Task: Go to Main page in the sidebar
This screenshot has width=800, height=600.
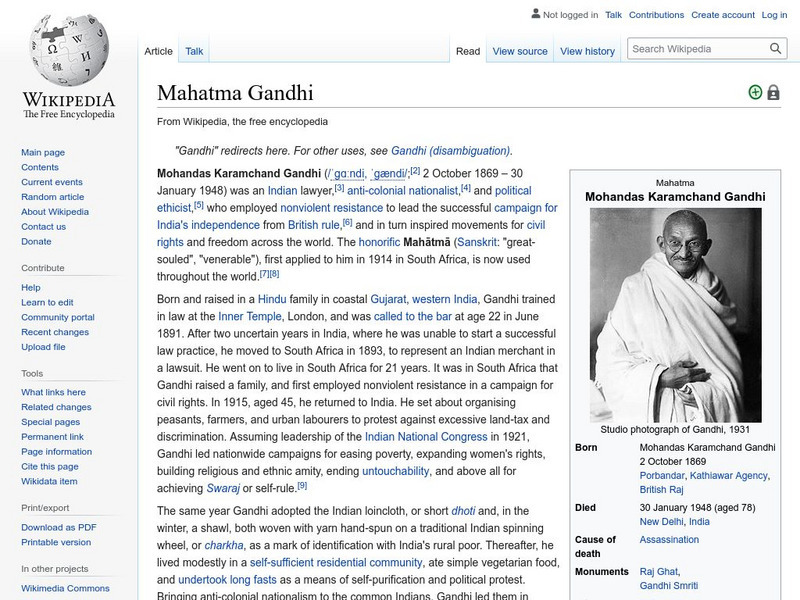Action: (43, 153)
